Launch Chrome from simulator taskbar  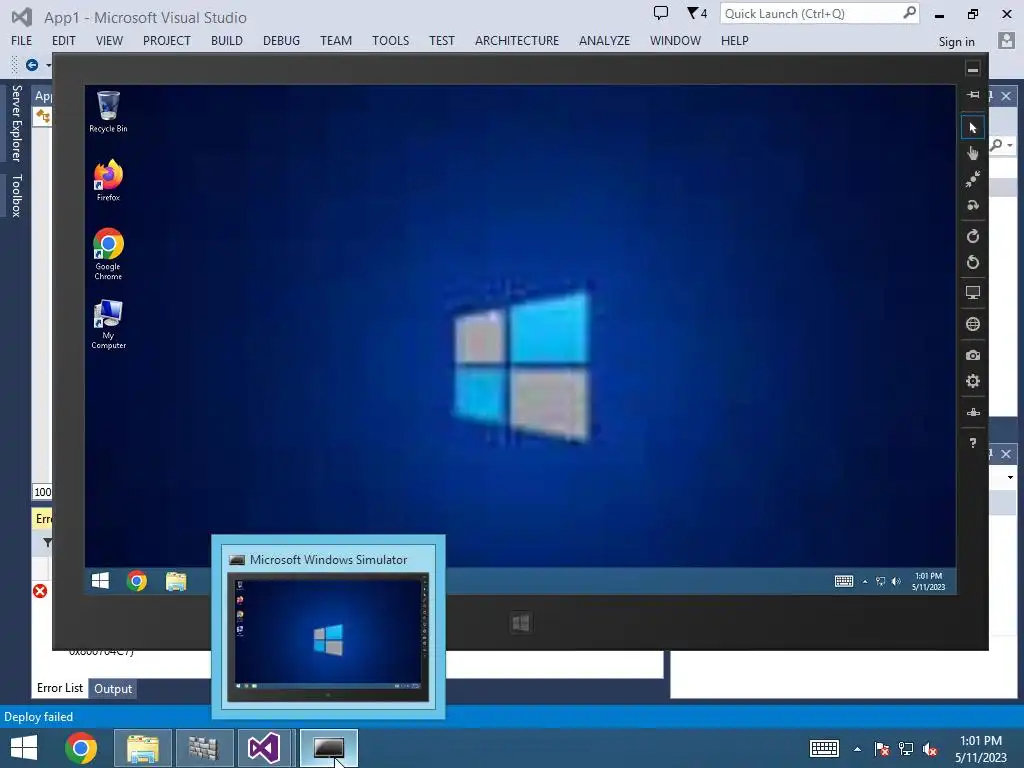(x=136, y=581)
